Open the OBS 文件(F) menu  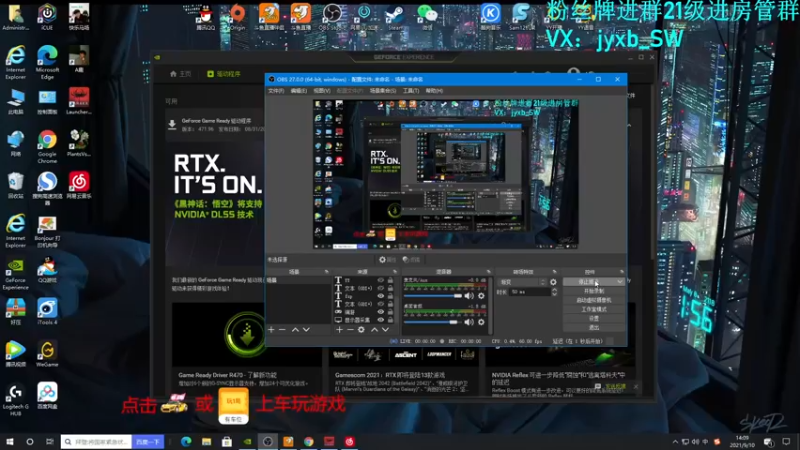click(276, 91)
